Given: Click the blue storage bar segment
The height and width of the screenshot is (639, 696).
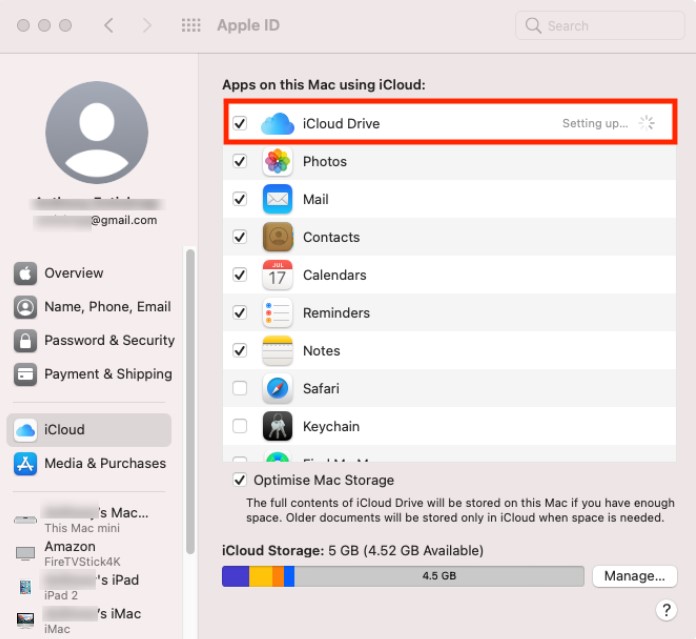Looking at the screenshot, I should click(289, 576).
